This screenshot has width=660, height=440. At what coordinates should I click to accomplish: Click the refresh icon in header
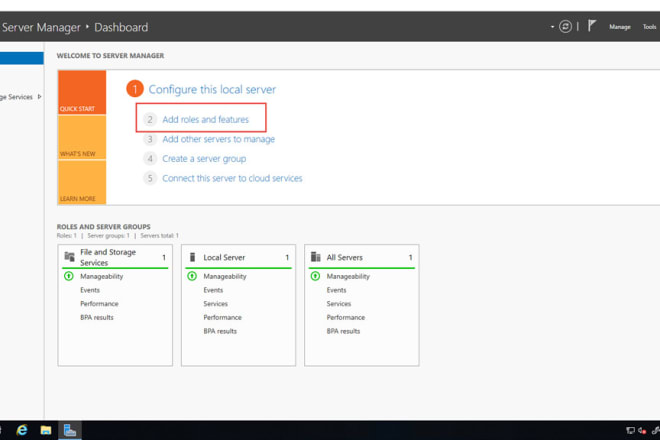click(x=565, y=27)
